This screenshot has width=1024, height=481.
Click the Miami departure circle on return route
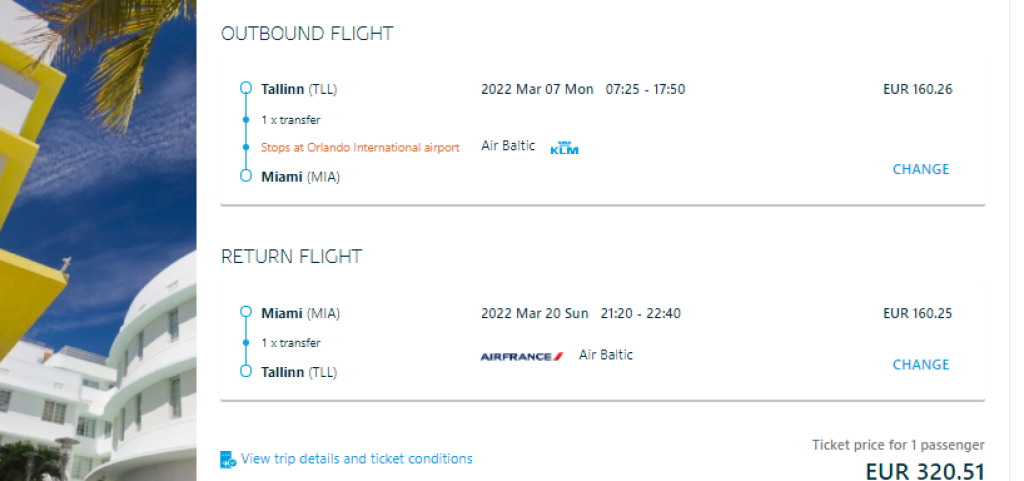(x=246, y=313)
